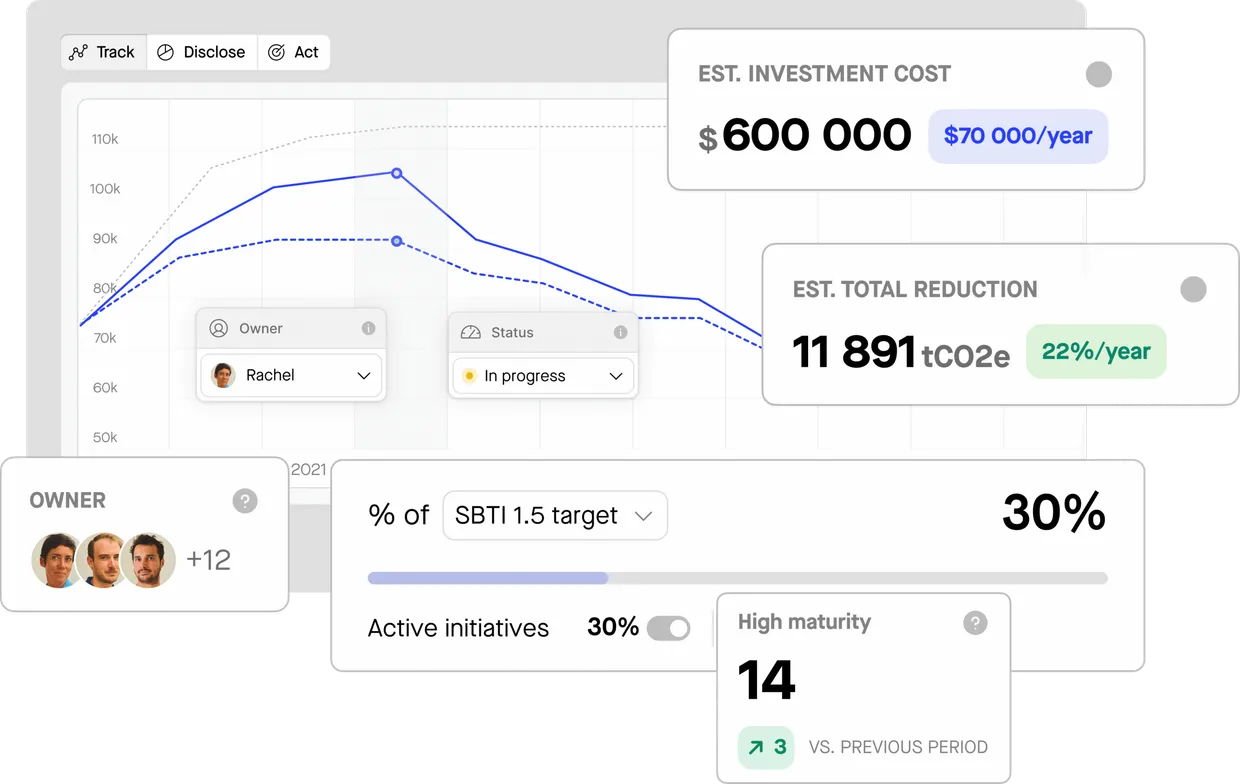Click the target icon beside Act
The image size is (1240, 784).
tap(277, 51)
